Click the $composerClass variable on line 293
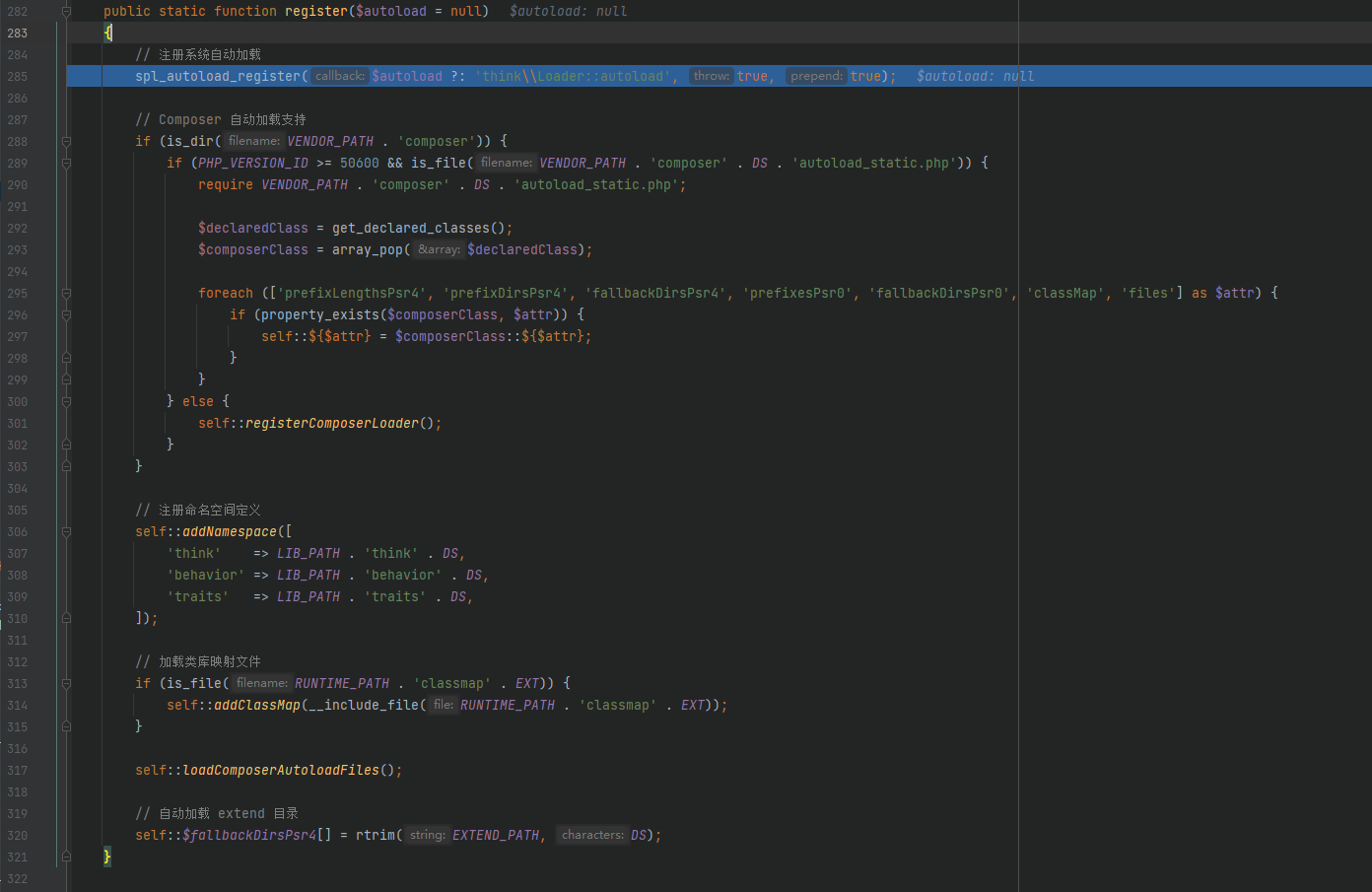1372x892 pixels. click(253, 249)
